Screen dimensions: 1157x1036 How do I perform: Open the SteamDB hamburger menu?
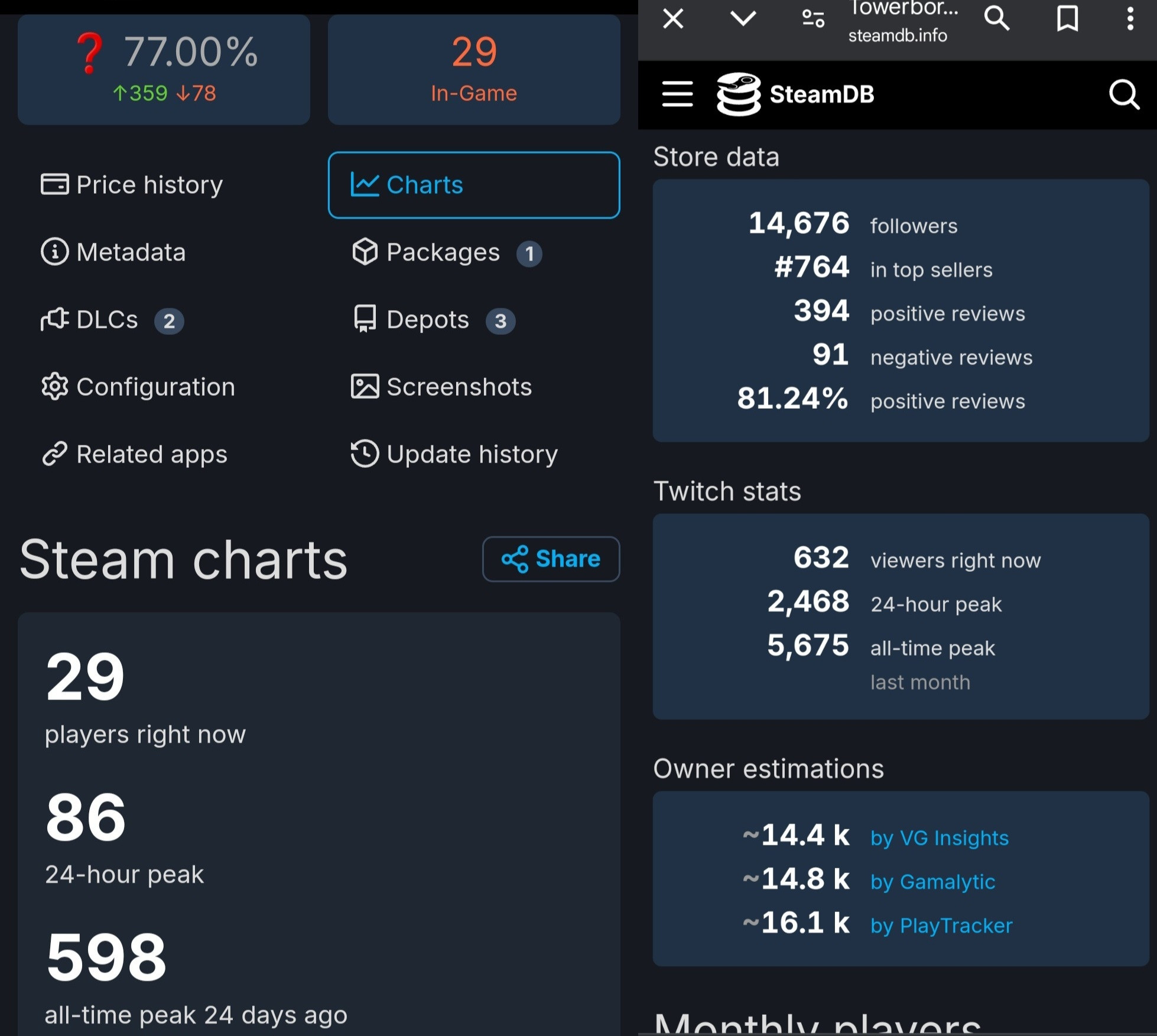point(677,94)
